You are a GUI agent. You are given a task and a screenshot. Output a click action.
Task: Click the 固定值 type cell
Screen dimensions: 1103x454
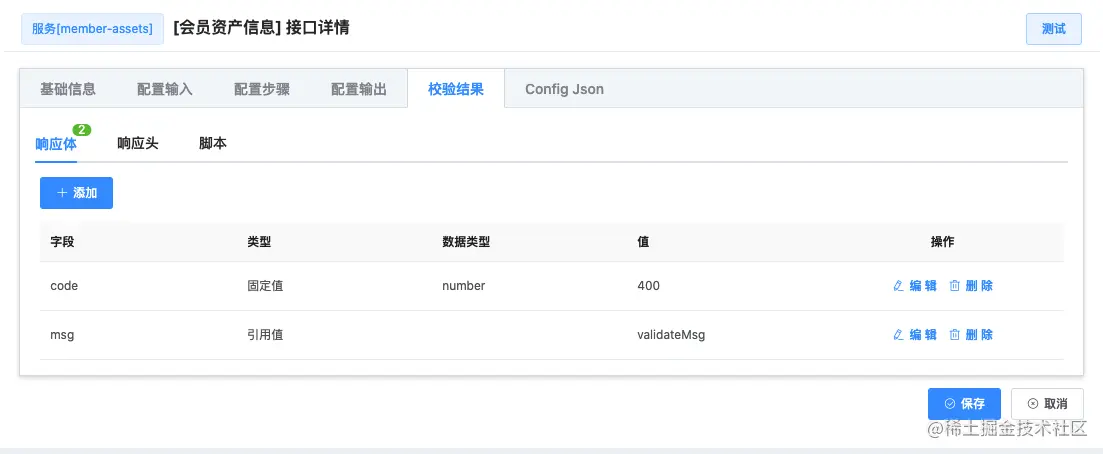click(x=265, y=286)
